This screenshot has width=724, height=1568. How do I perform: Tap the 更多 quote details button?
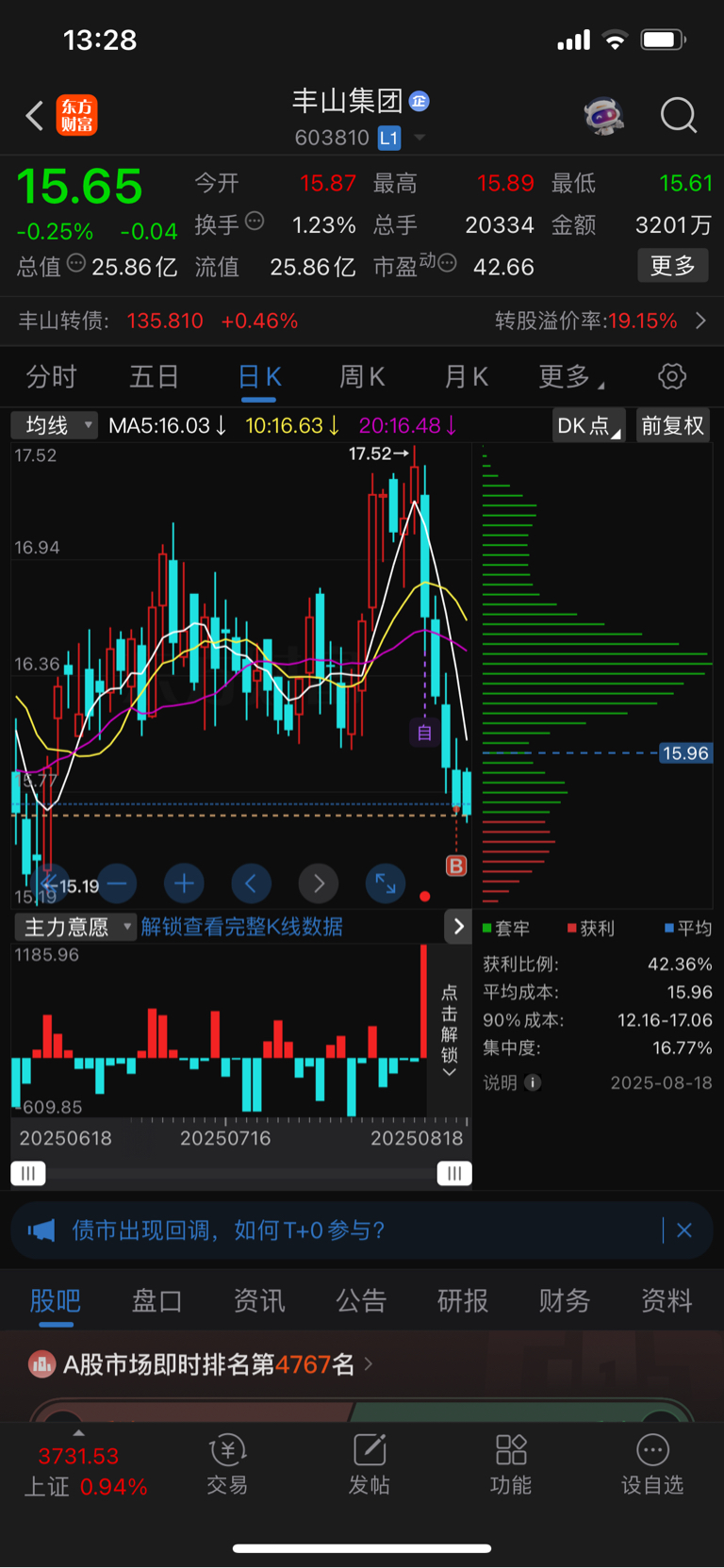coord(673,266)
